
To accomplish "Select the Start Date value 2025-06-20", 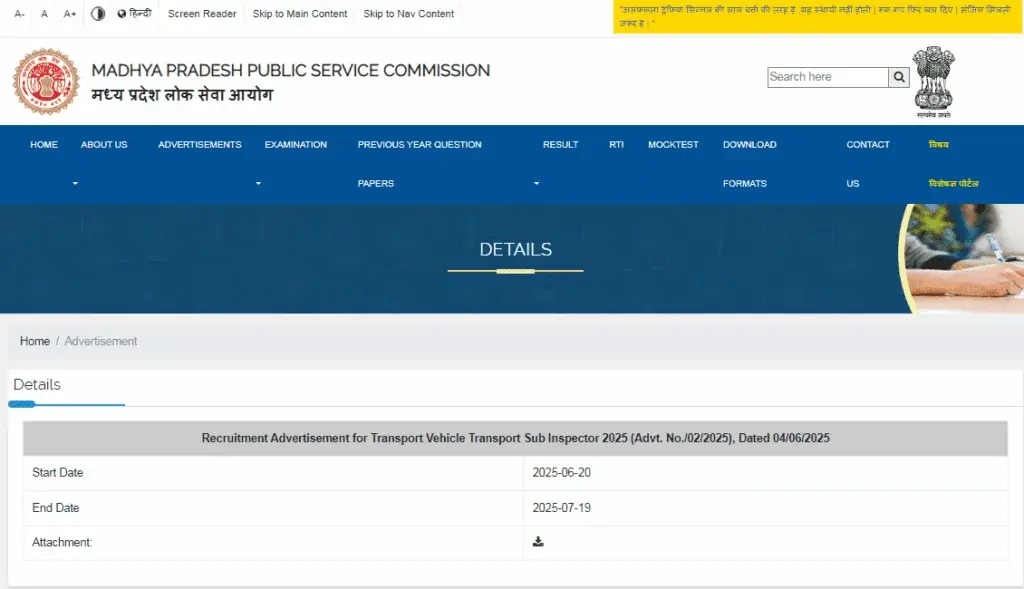I will [562, 472].
